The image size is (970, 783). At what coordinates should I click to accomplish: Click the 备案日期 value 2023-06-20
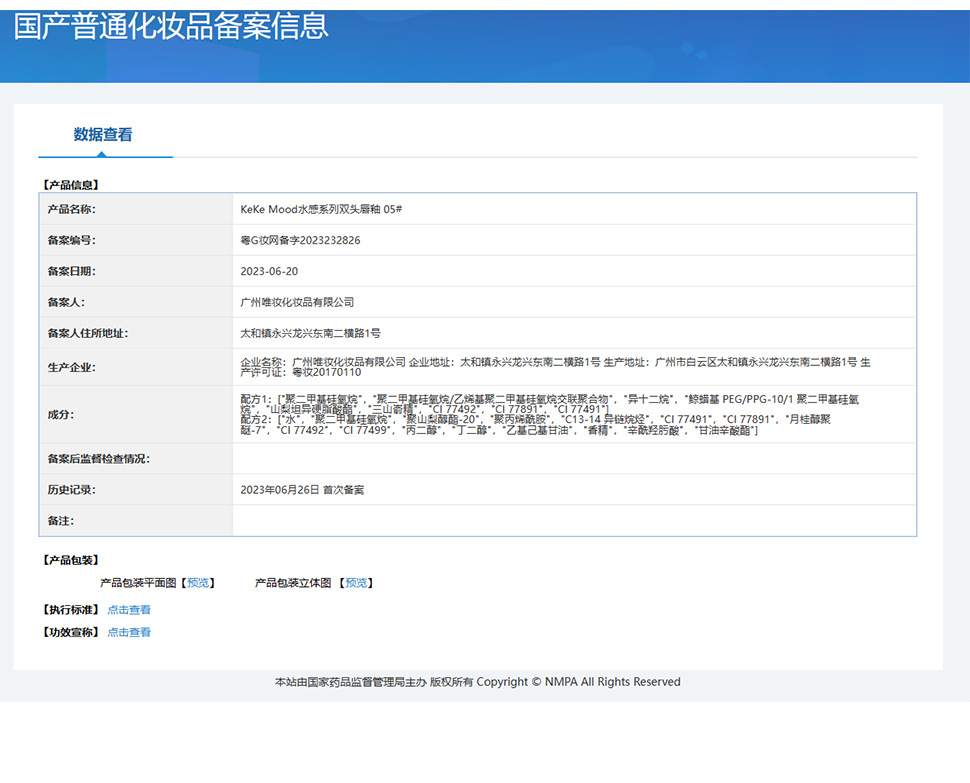click(x=269, y=271)
